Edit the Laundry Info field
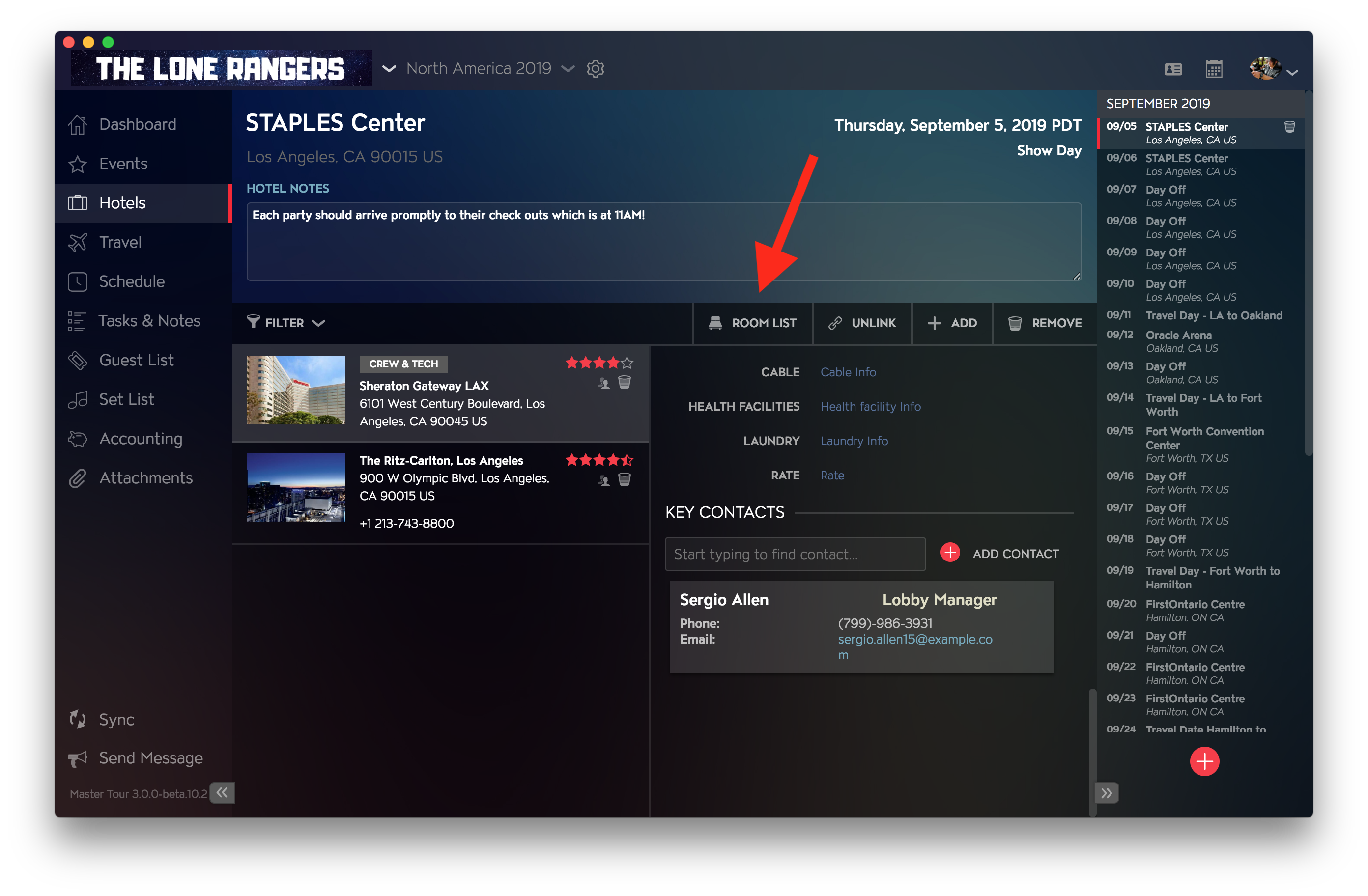The width and height of the screenshot is (1368, 896). tap(854, 441)
